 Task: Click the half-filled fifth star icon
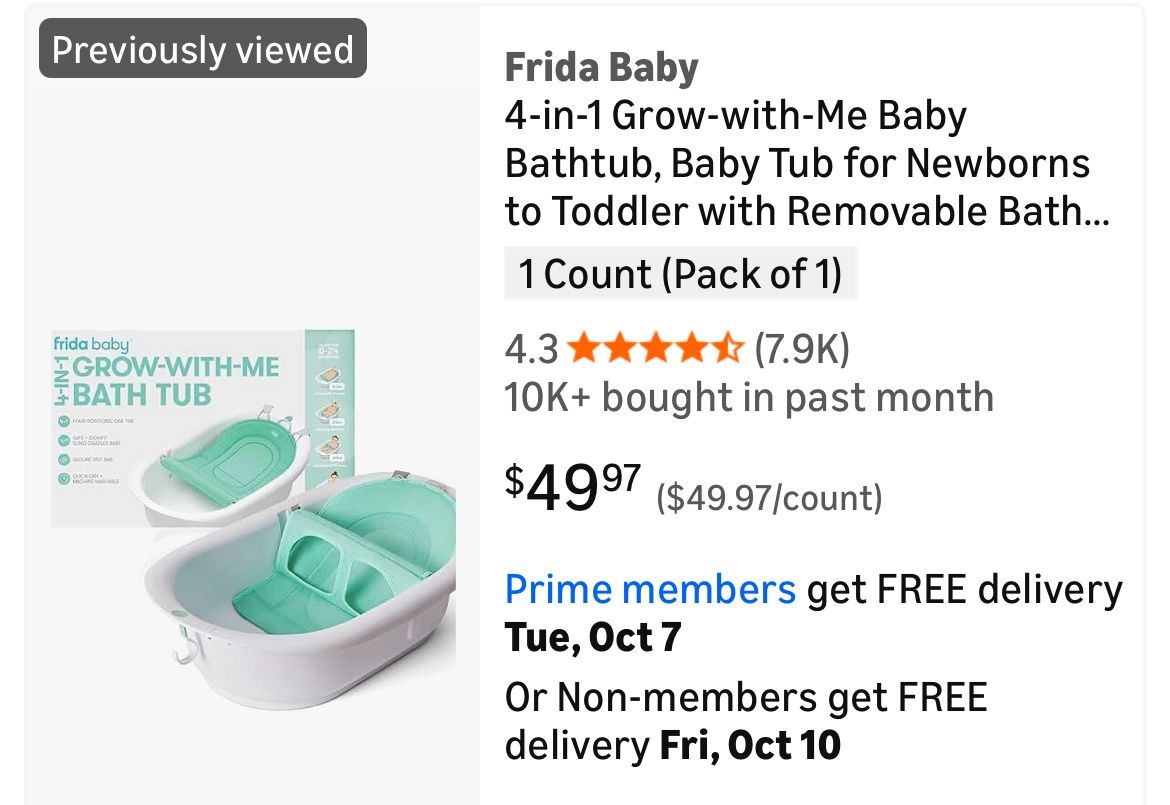pos(728,350)
